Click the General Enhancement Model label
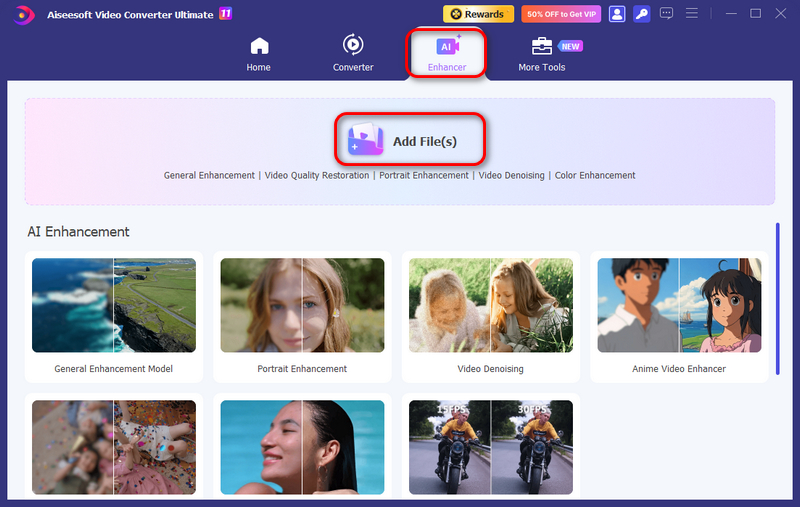The image size is (800, 507). [x=114, y=369]
